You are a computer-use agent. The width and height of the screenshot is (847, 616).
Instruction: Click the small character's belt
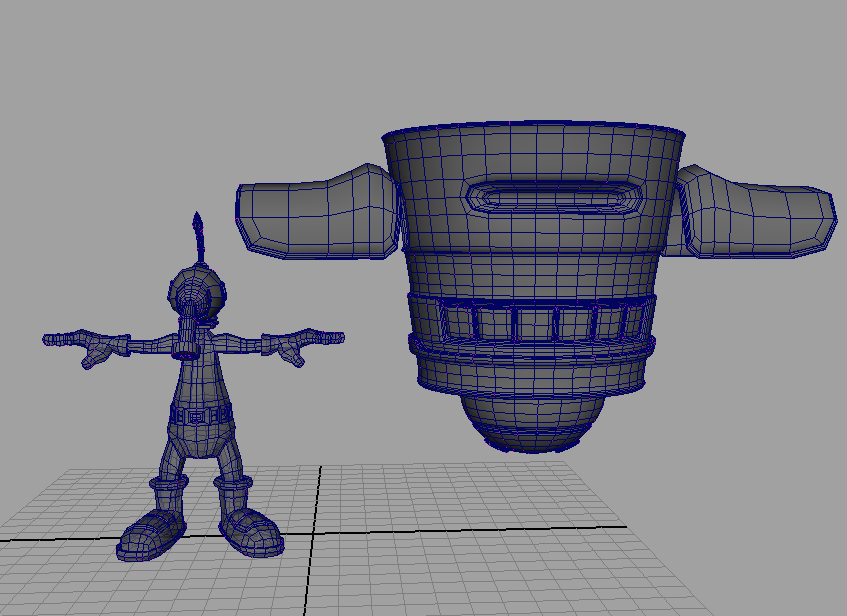coord(201,414)
